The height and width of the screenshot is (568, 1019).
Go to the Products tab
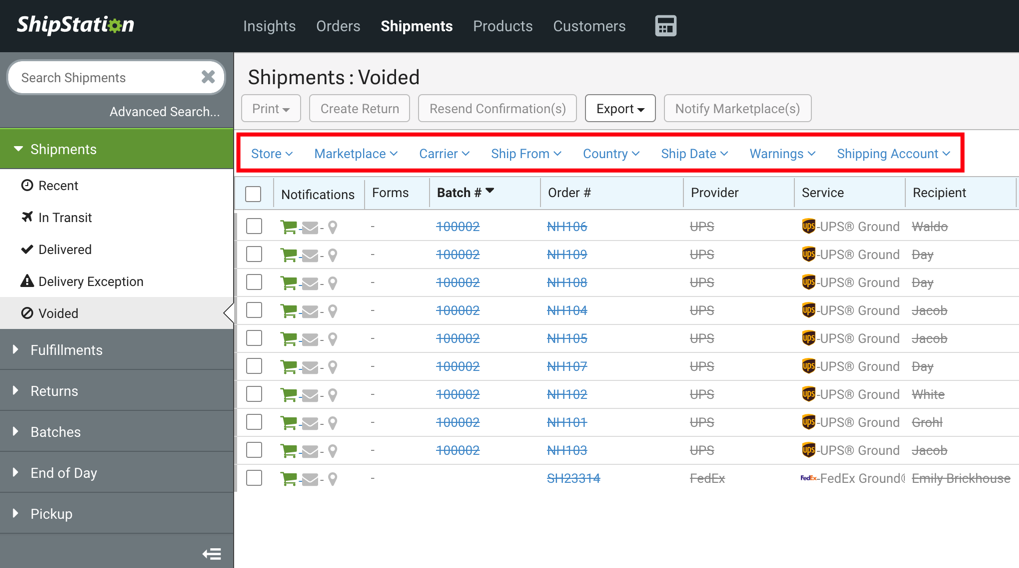(503, 26)
